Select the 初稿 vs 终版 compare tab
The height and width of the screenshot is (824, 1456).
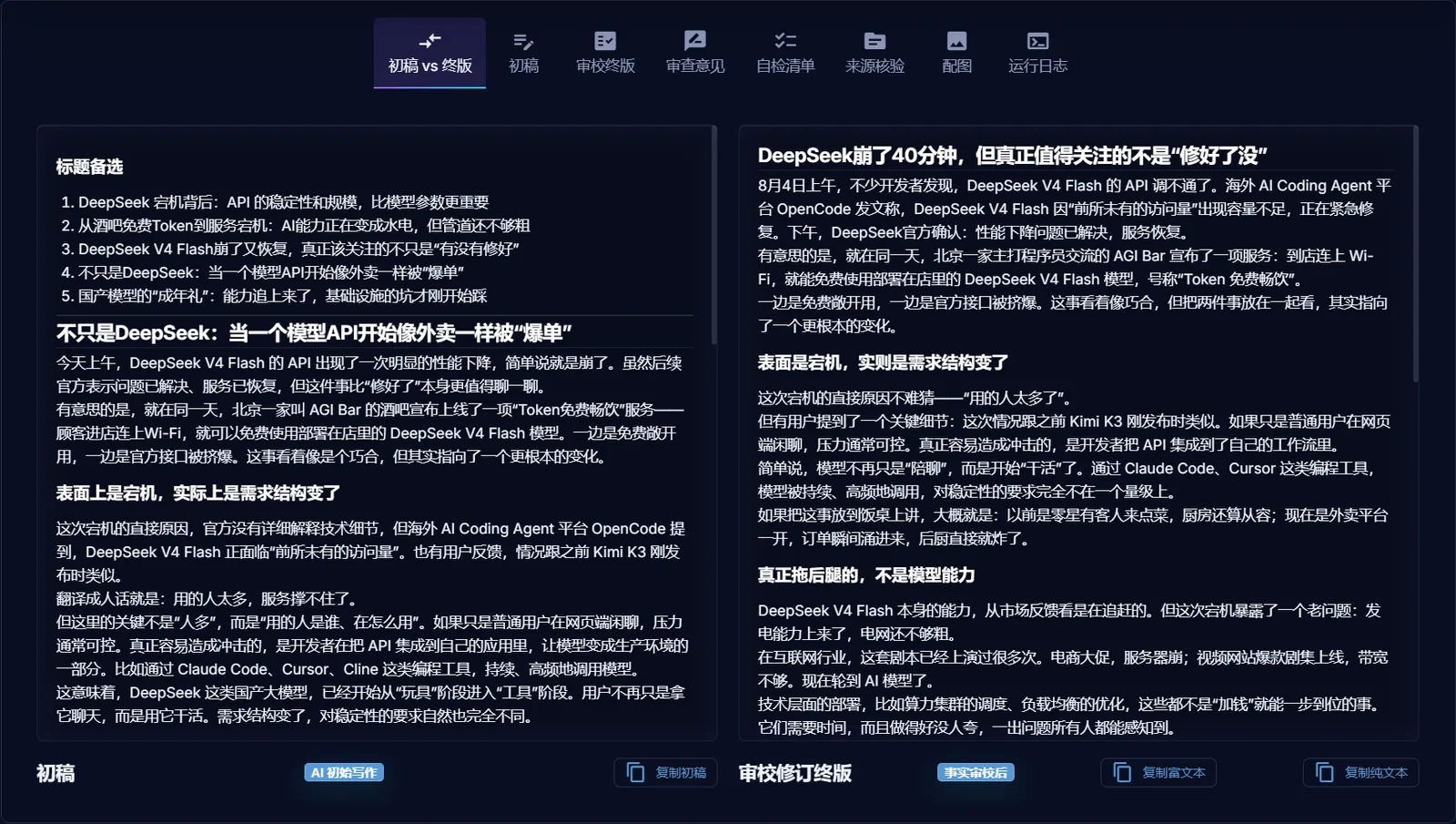click(430, 53)
